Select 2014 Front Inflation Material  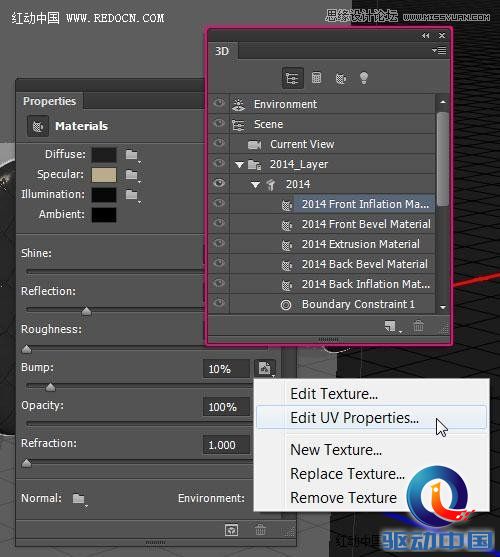tap(332, 204)
